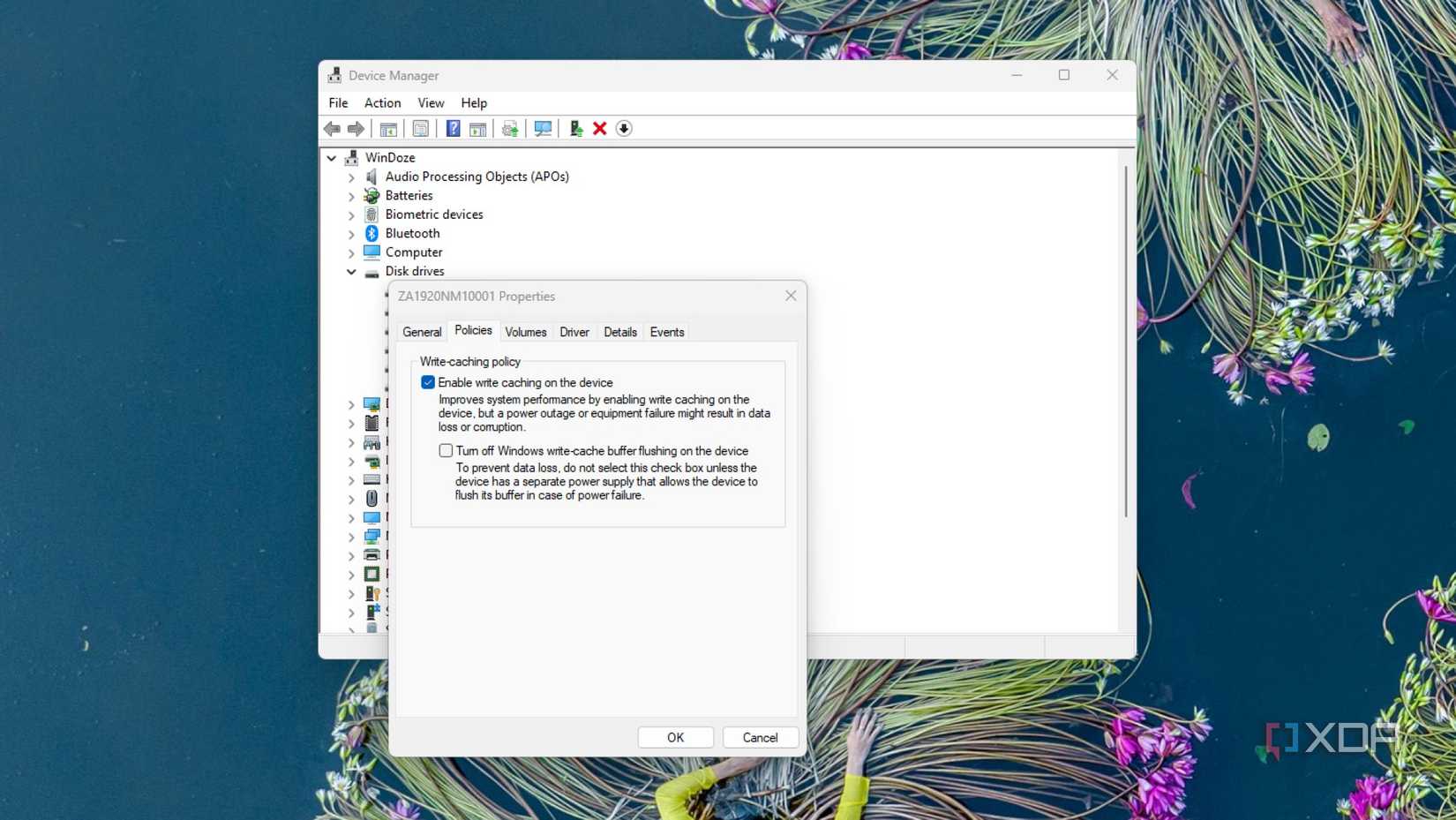
Task: Collapse the WinDoze tree node
Action: [331, 157]
